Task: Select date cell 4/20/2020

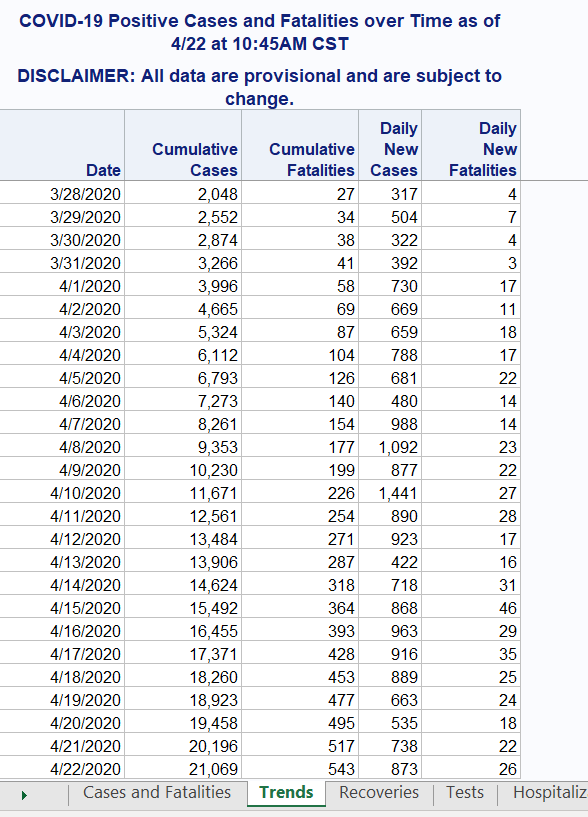Action: (x=62, y=722)
